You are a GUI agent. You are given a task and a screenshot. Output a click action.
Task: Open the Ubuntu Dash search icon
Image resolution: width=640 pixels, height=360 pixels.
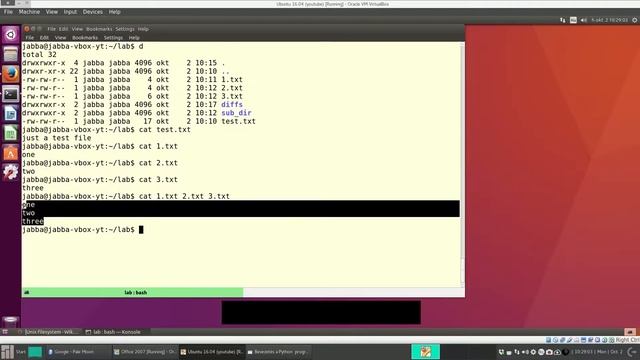[11, 35]
